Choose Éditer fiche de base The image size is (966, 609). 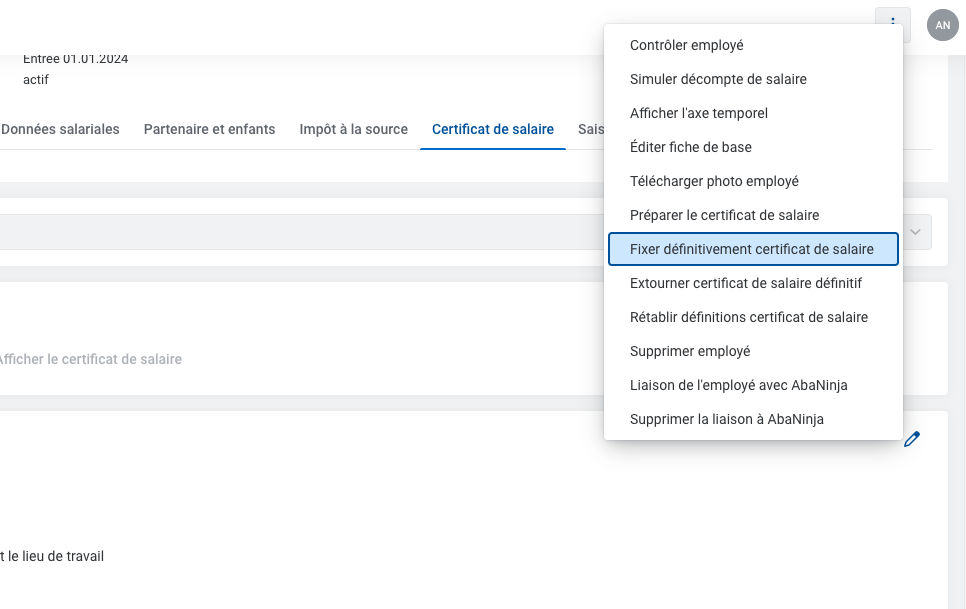tap(690, 147)
